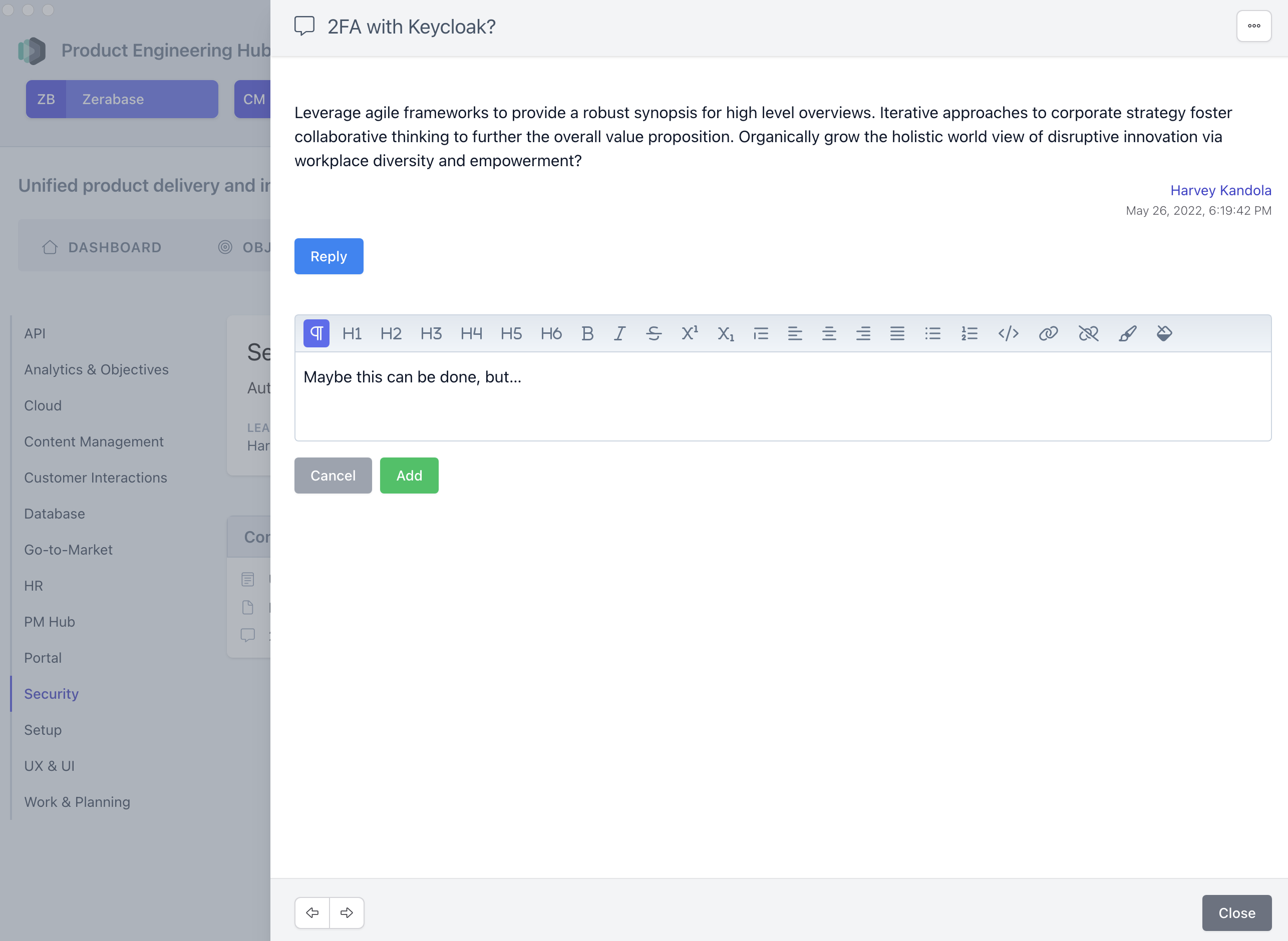Click the ordered list icon
Image resolution: width=1288 pixels, height=941 pixels.
pos(970,333)
